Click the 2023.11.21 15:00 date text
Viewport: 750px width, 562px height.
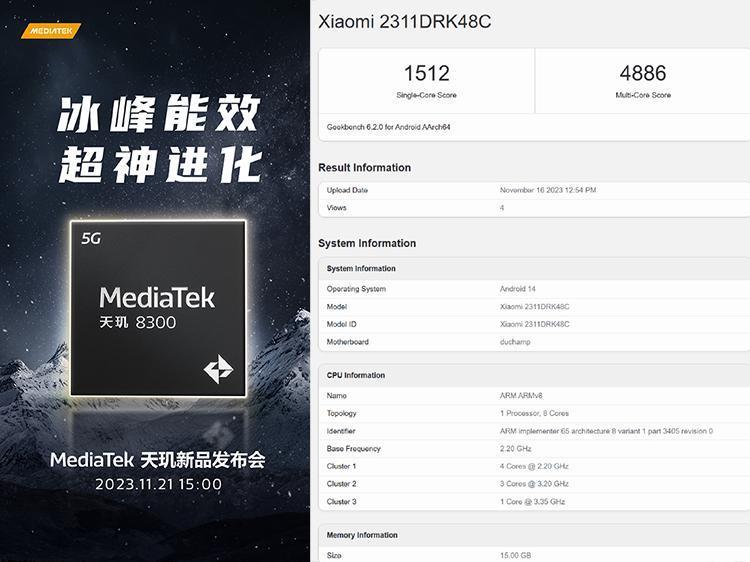158,484
